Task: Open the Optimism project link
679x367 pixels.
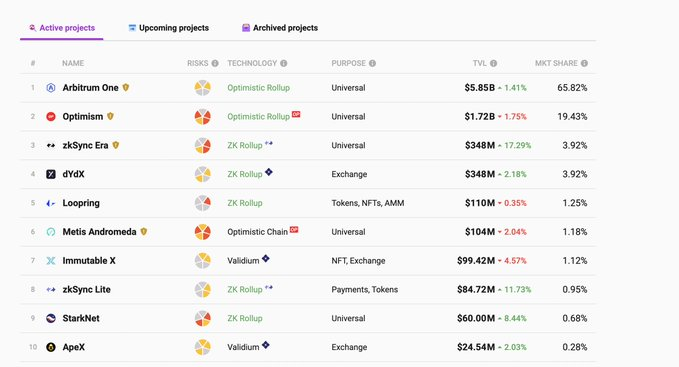Action: tap(83, 116)
